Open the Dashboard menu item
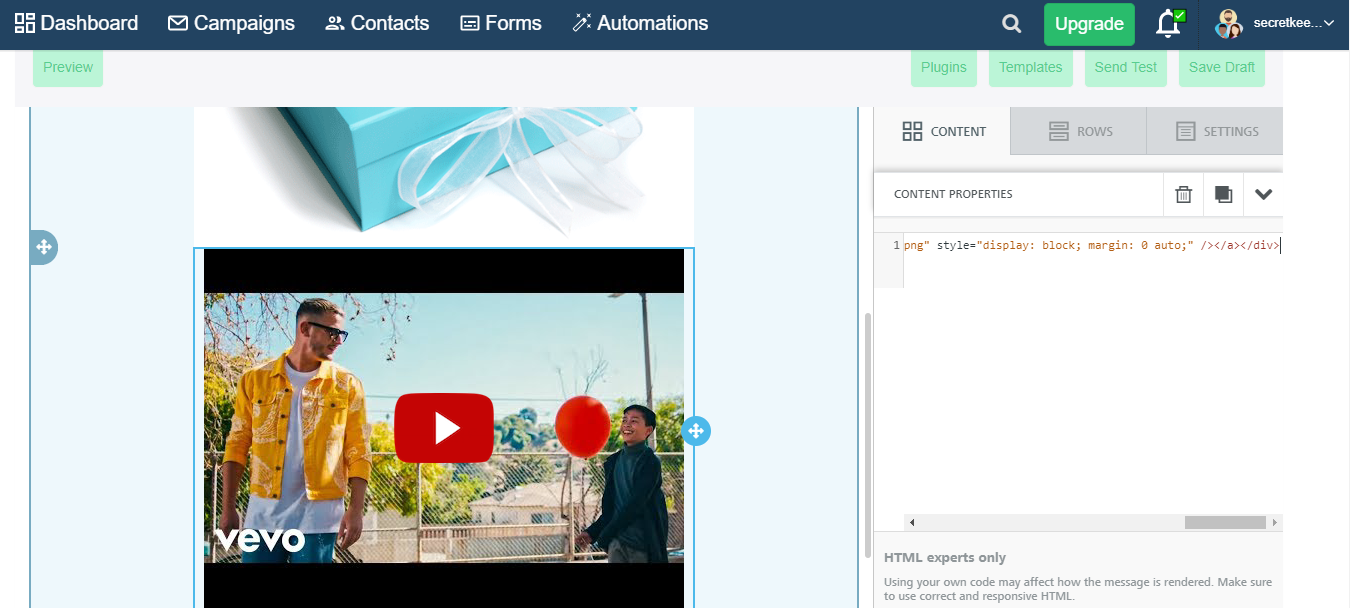 (76, 23)
